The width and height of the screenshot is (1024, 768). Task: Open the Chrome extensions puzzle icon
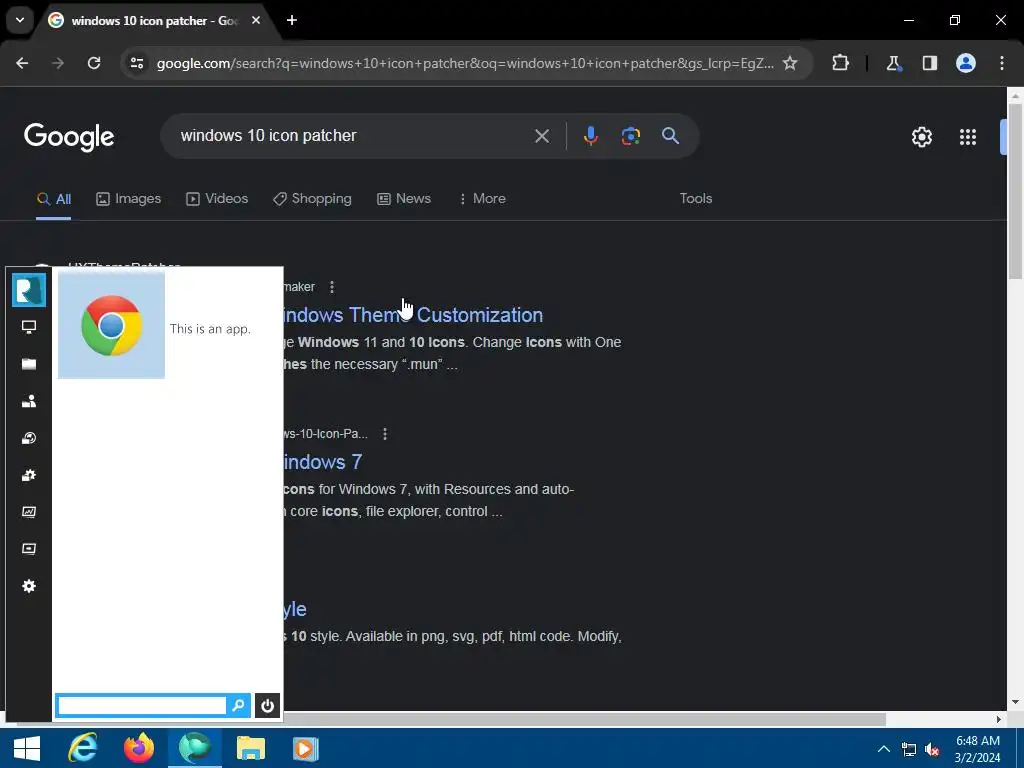pyautogui.click(x=840, y=63)
